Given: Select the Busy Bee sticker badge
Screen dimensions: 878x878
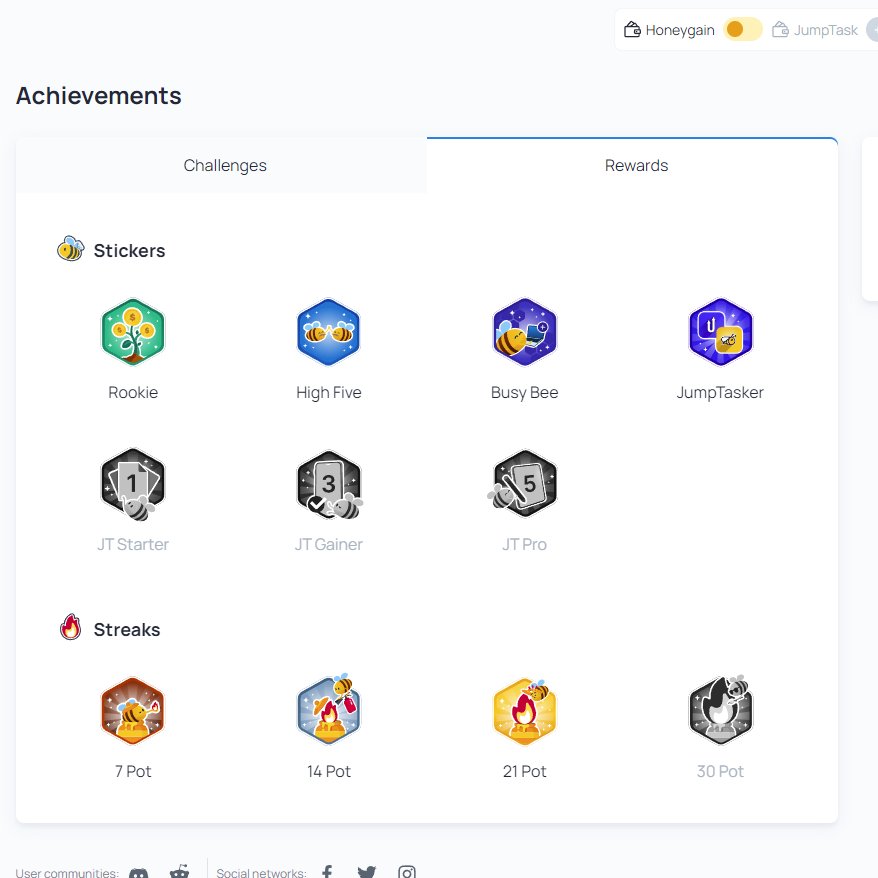Looking at the screenshot, I should pos(525,332).
